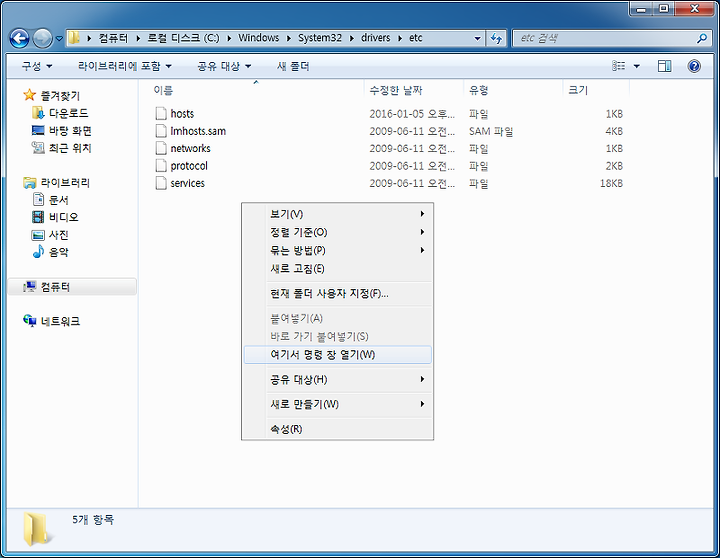Open the recent pages dropdown arrow

(x=59, y=39)
